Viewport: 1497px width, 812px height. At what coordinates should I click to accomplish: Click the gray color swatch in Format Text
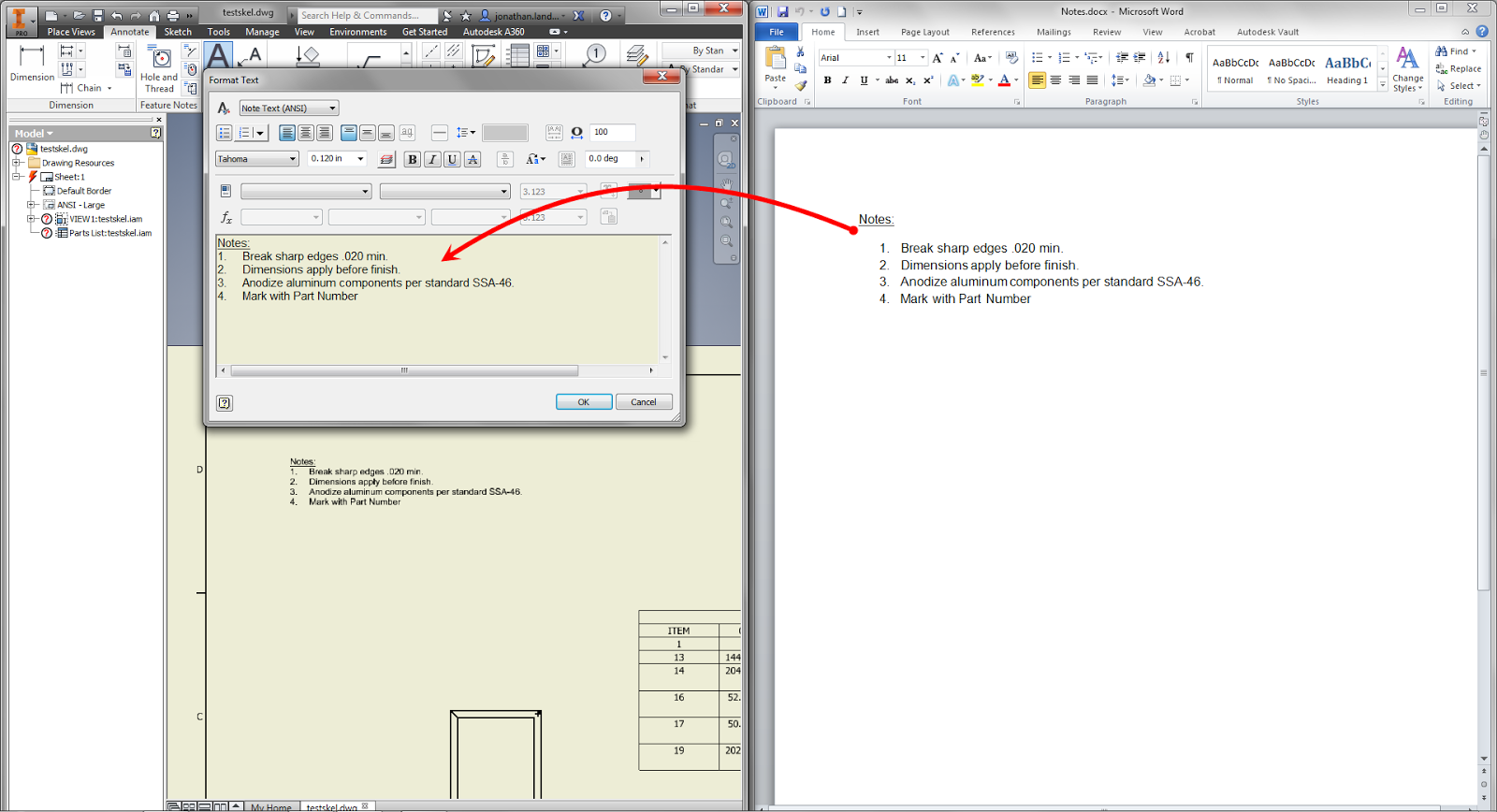[x=505, y=133]
